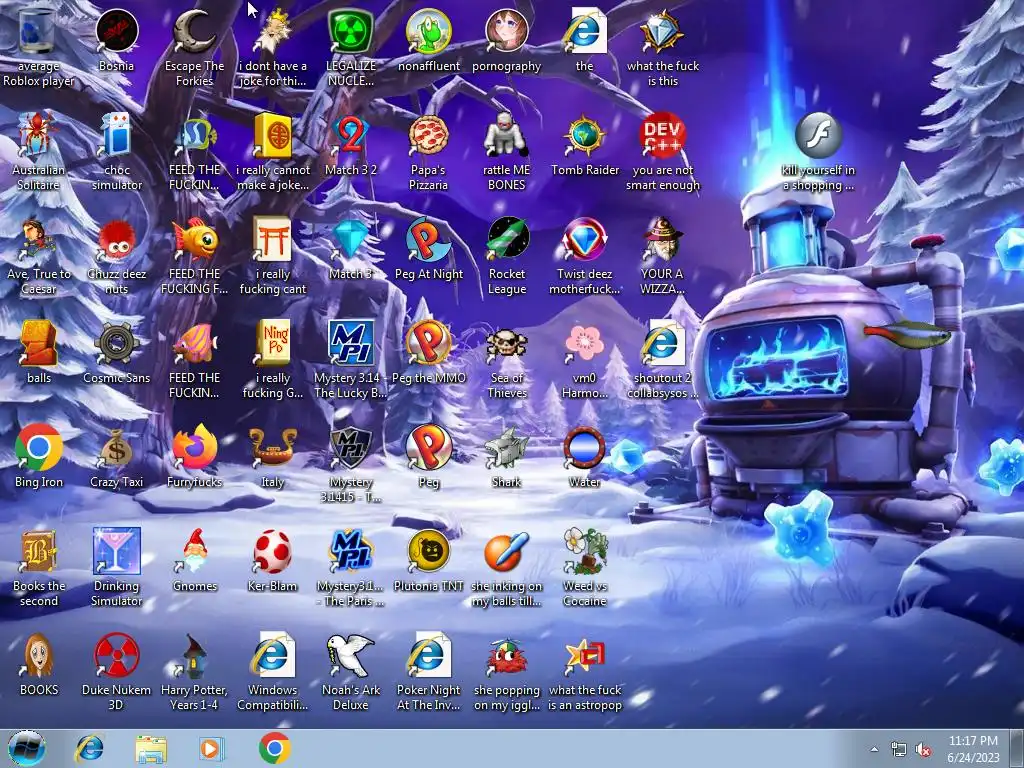This screenshot has width=1024, height=768.
Task: Launch the Drinking Simulator martini icon
Action: tap(116, 551)
